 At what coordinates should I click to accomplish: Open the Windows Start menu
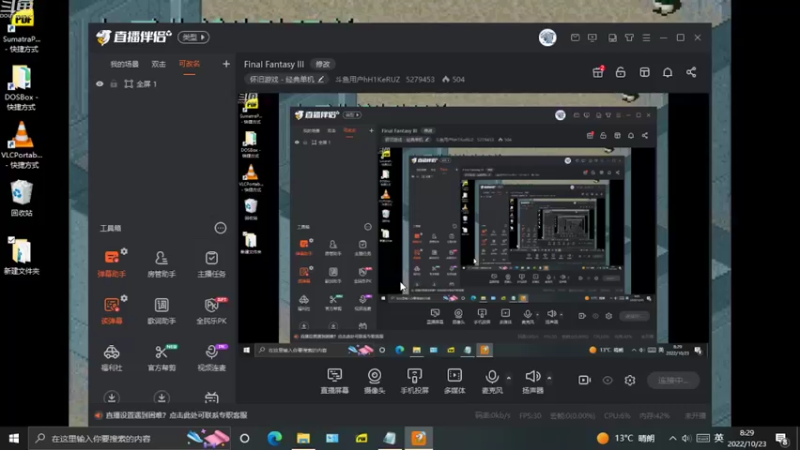14,438
